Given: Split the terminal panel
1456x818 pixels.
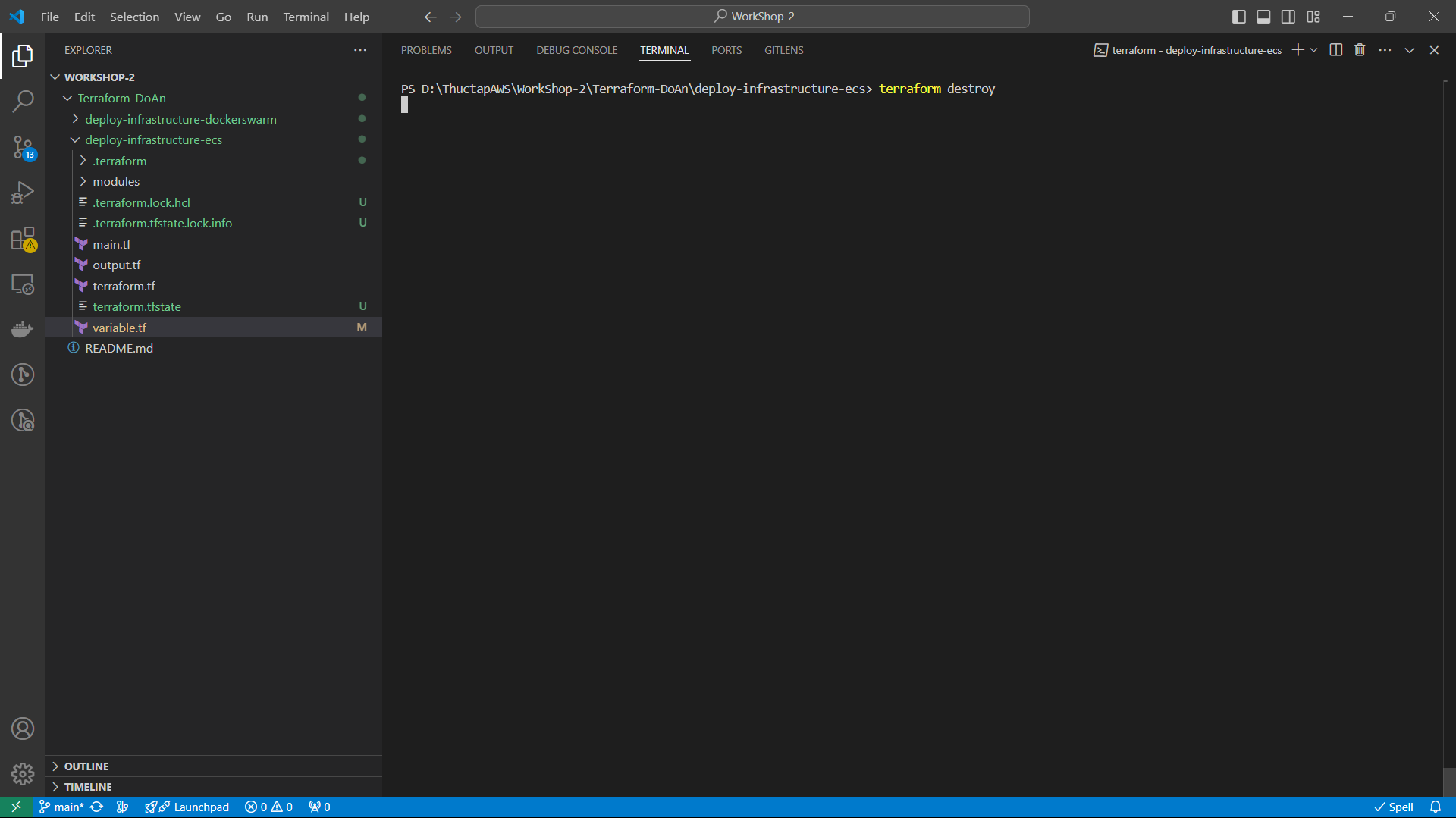Looking at the screenshot, I should (x=1336, y=50).
